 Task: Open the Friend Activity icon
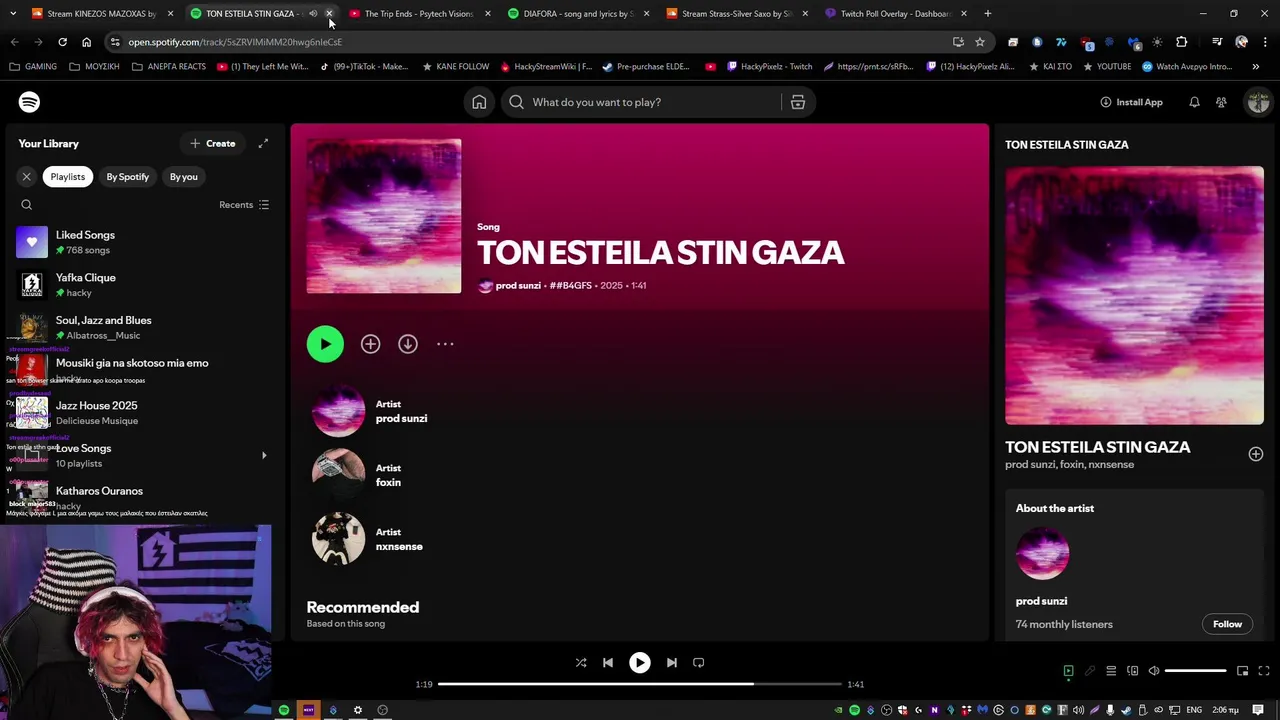point(1221,102)
